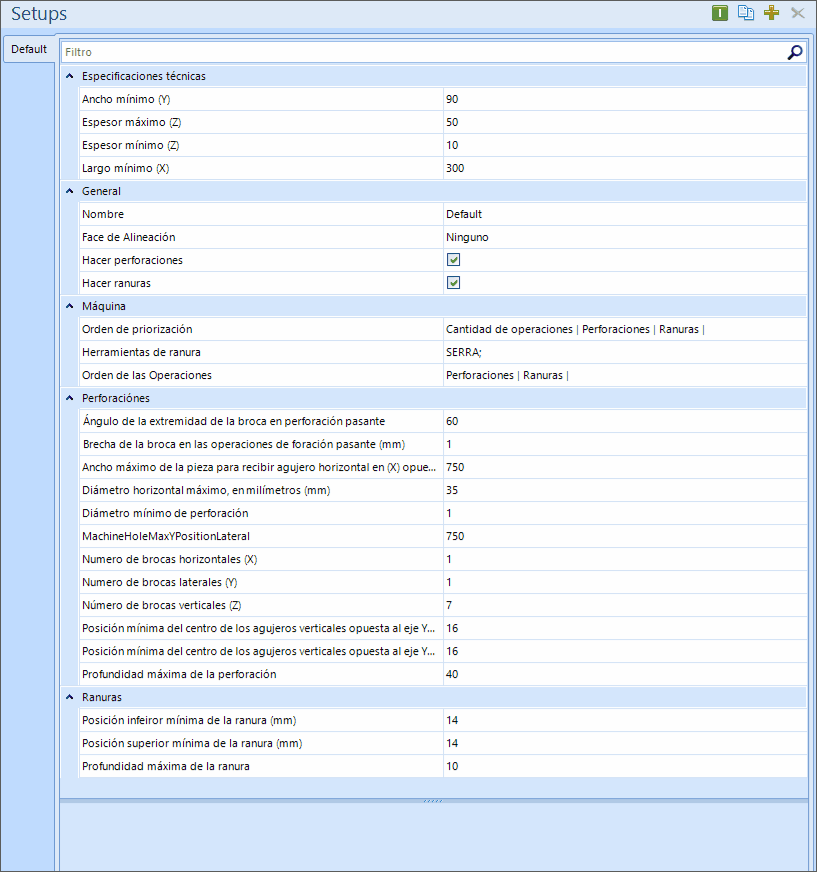Click Orden de las Operaciones value
The width and height of the screenshot is (817, 872).
tap(625, 375)
